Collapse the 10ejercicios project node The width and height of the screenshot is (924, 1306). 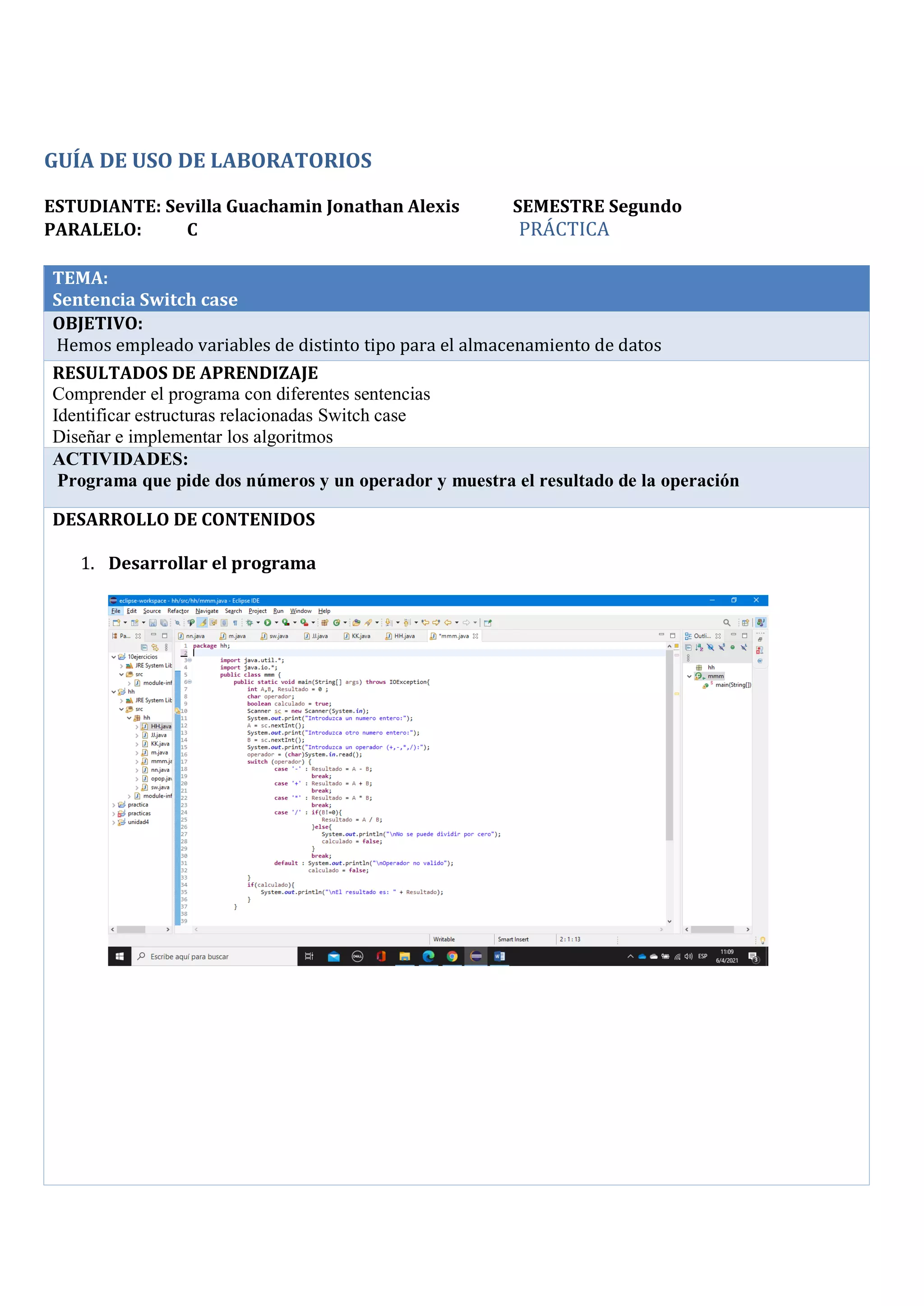tap(114, 657)
